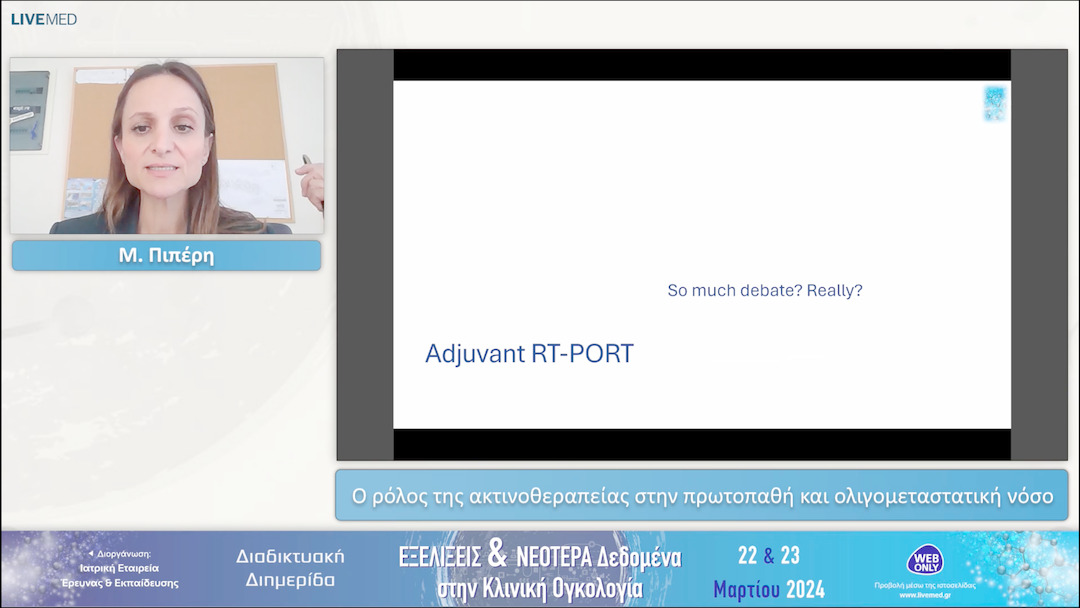Click the ampersand symbol in event title
The image size is (1080, 608).
click(x=497, y=554)
